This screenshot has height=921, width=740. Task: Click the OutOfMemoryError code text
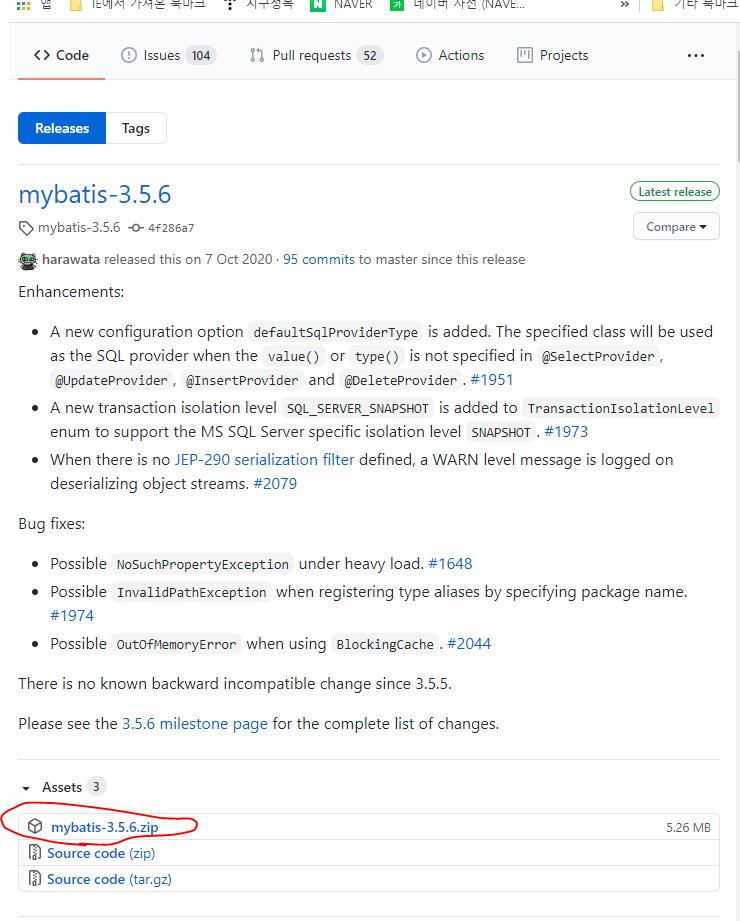[x=176, y=644]
